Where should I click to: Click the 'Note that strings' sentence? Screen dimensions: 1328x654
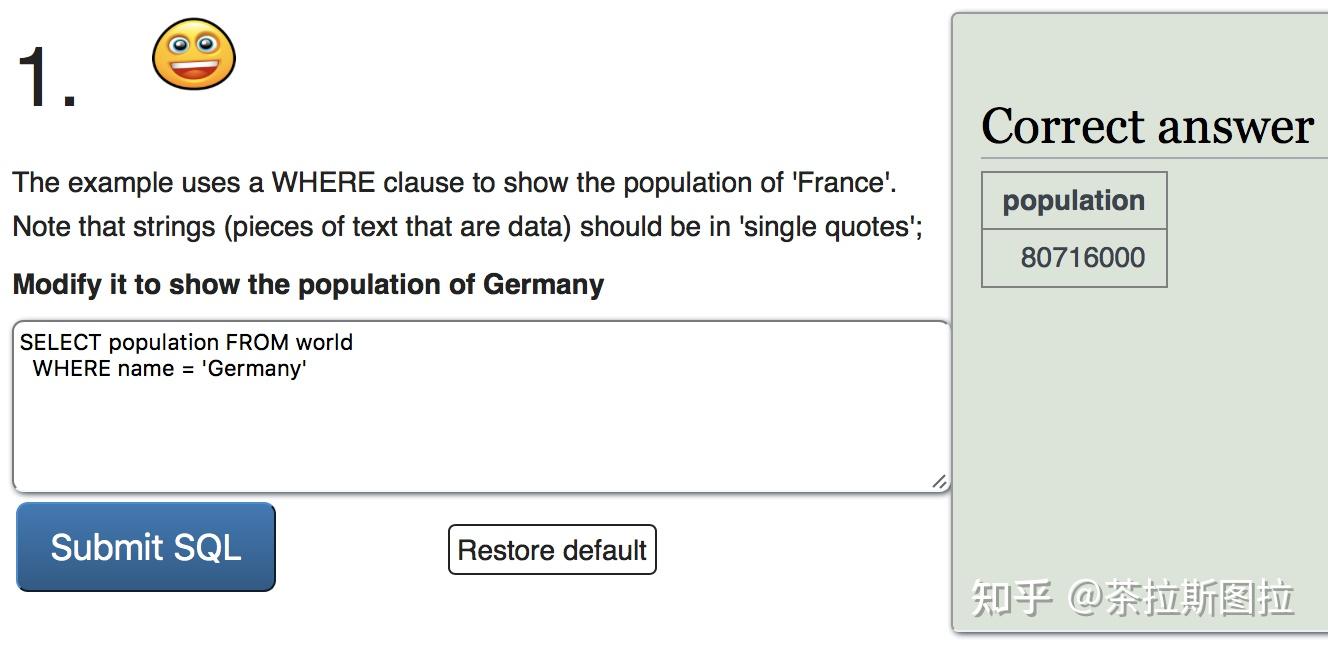[x=467, y=227]
